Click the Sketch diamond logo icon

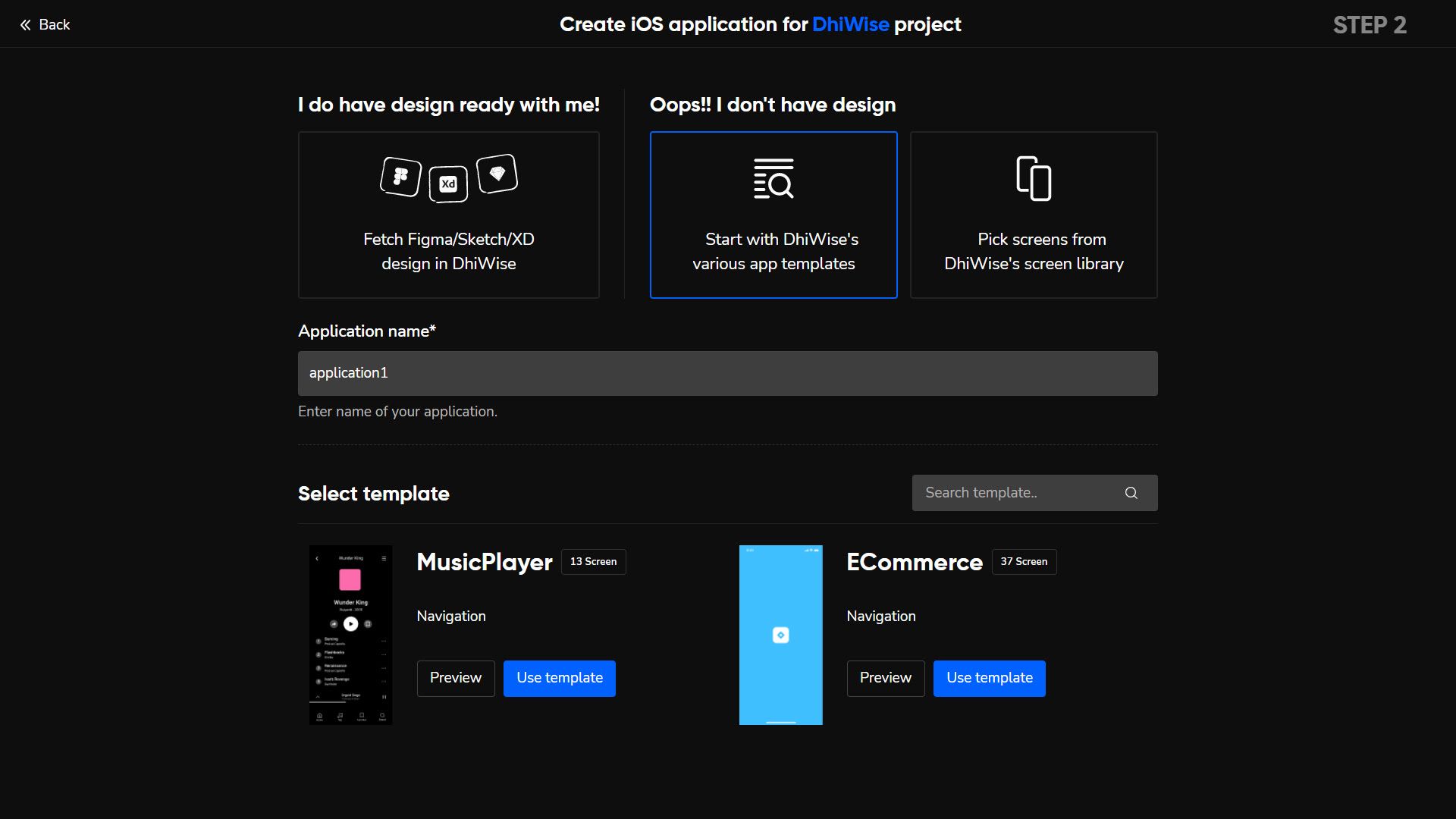(497, 174)
